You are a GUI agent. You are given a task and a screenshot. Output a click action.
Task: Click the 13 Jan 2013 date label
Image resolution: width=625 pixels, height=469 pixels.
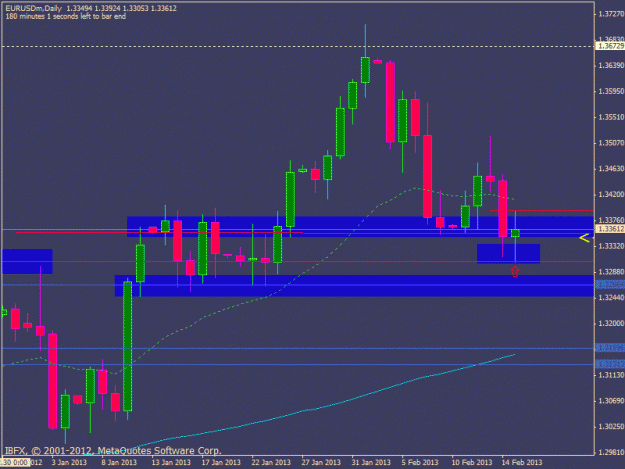pyautogui.click(x=171, y=463)
